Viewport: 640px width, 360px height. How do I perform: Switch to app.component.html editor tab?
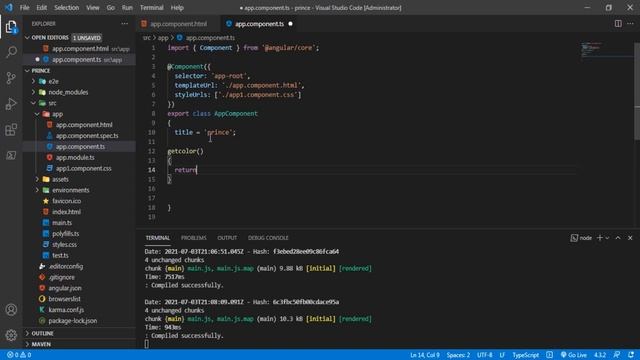pos(178,24)
